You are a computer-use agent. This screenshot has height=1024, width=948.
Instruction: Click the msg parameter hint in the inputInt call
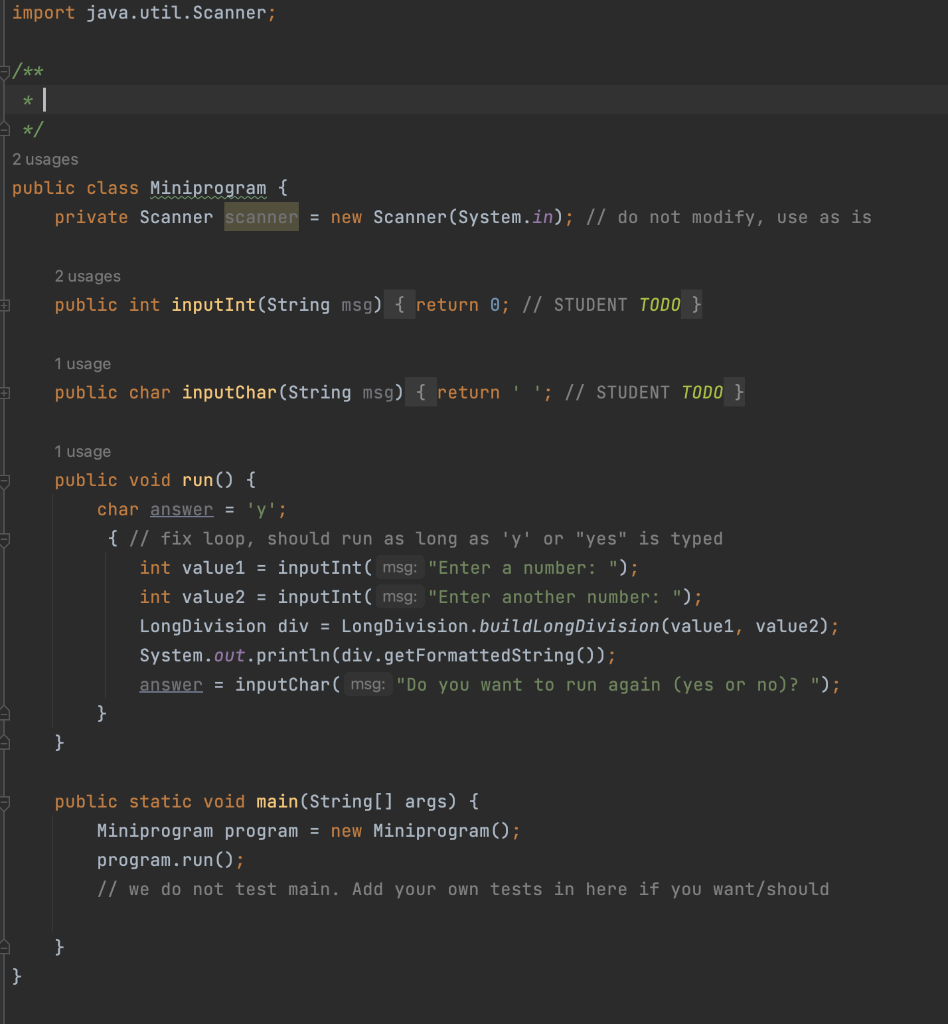[398, 567]
